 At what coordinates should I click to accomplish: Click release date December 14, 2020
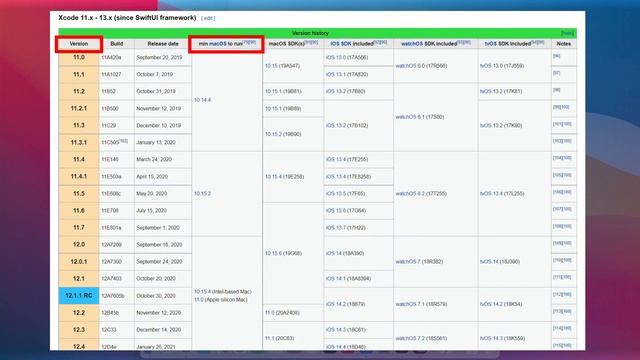point(158,330)
